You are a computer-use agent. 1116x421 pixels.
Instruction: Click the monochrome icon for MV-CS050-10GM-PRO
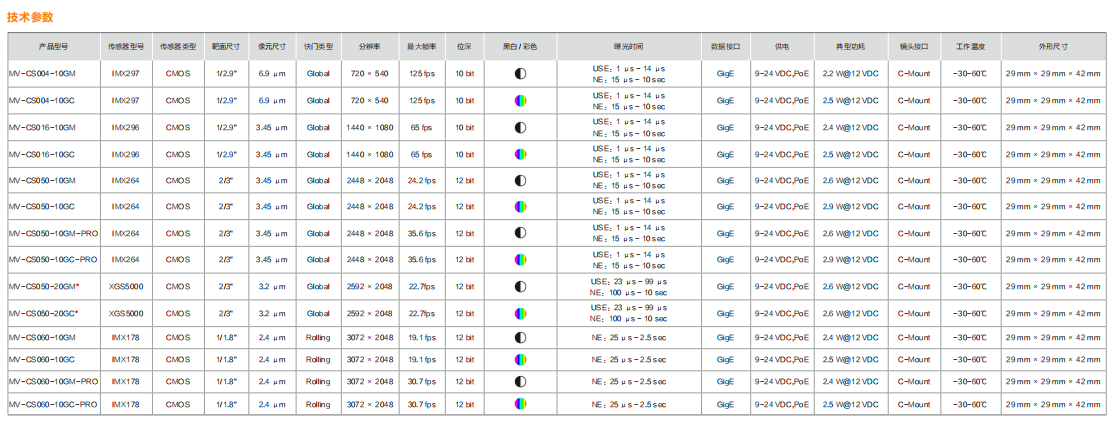[520, 233]
